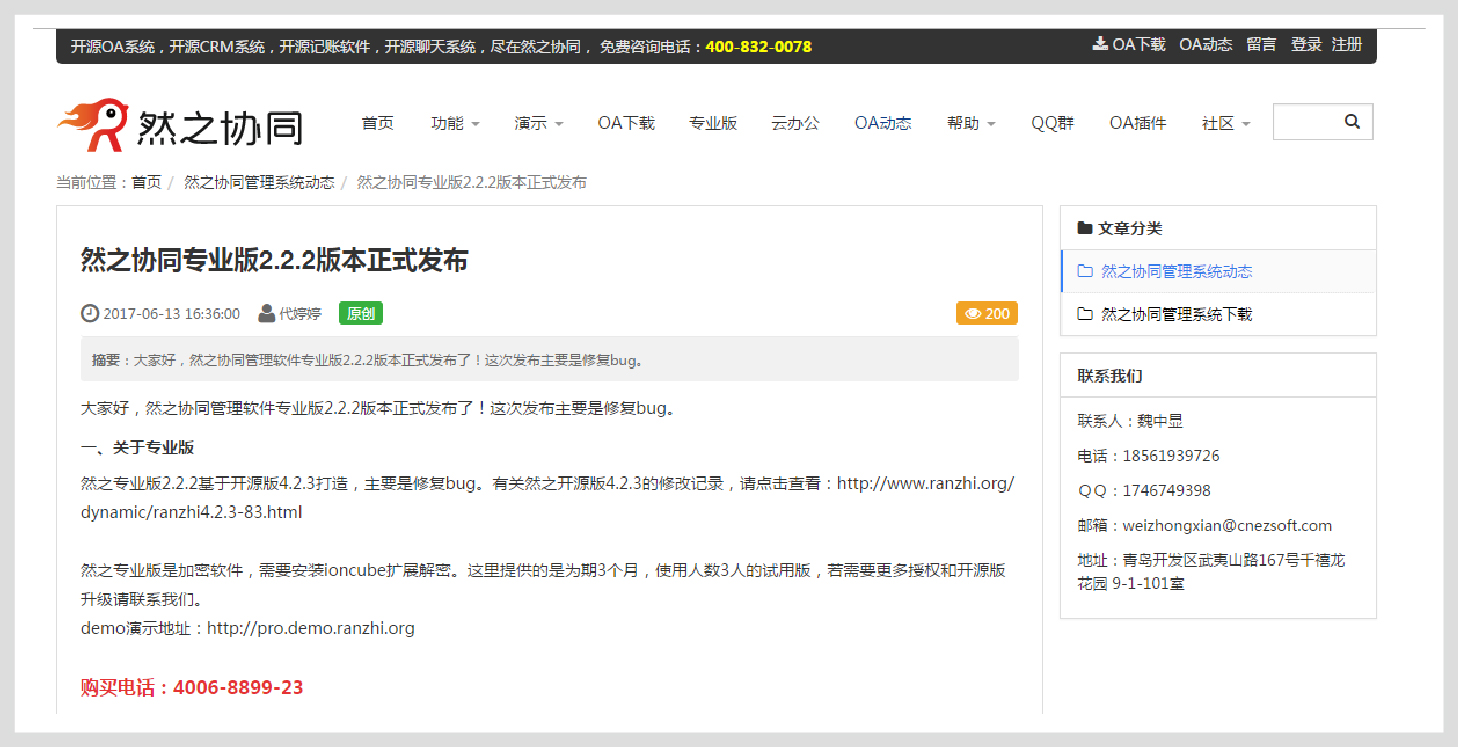
Task: Click 然之协同管理系统动态 breadcrumb link
Action: pyautogui.click(x=259, y=182)
